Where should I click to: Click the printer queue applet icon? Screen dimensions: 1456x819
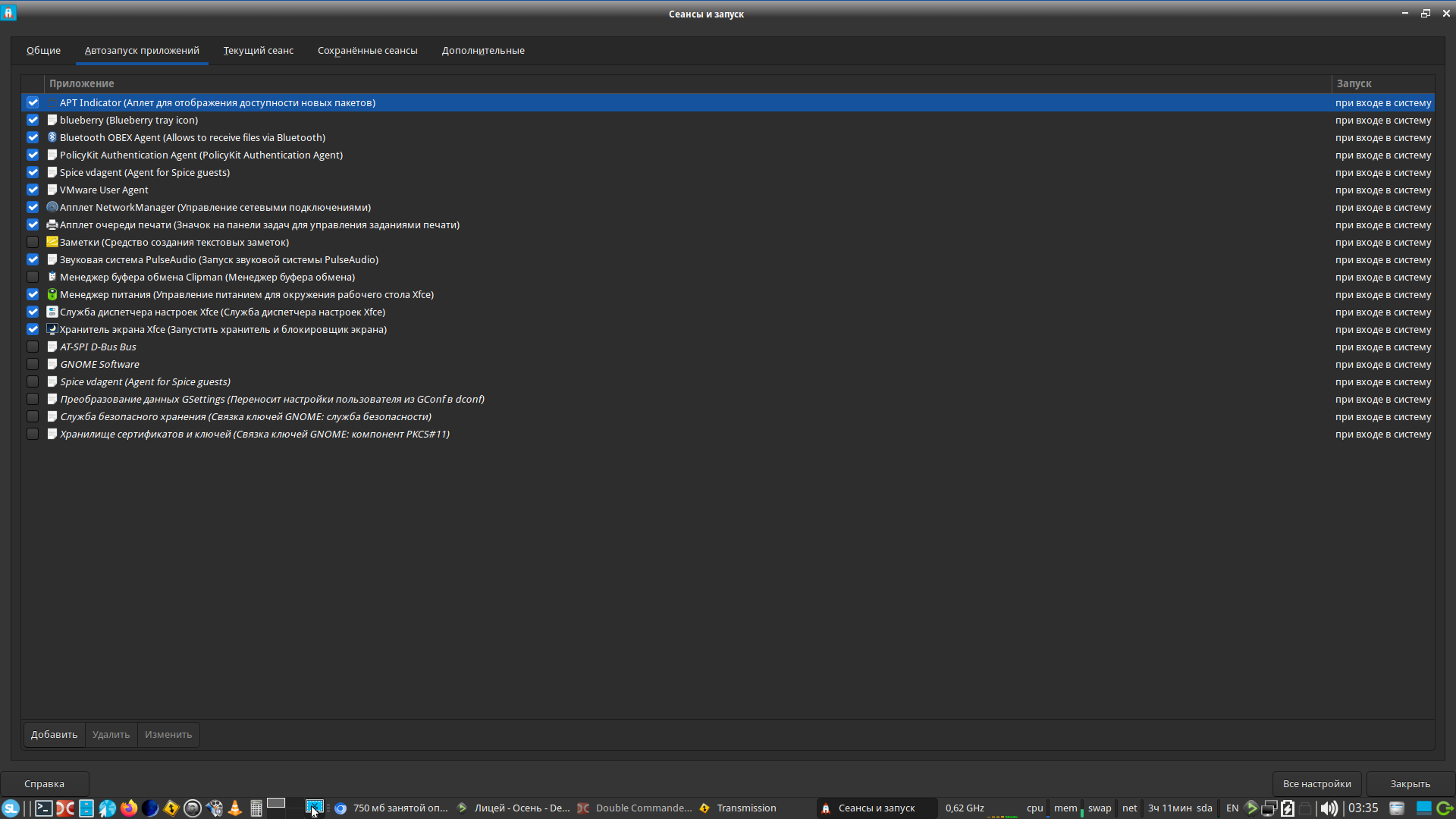pos(52,224)
